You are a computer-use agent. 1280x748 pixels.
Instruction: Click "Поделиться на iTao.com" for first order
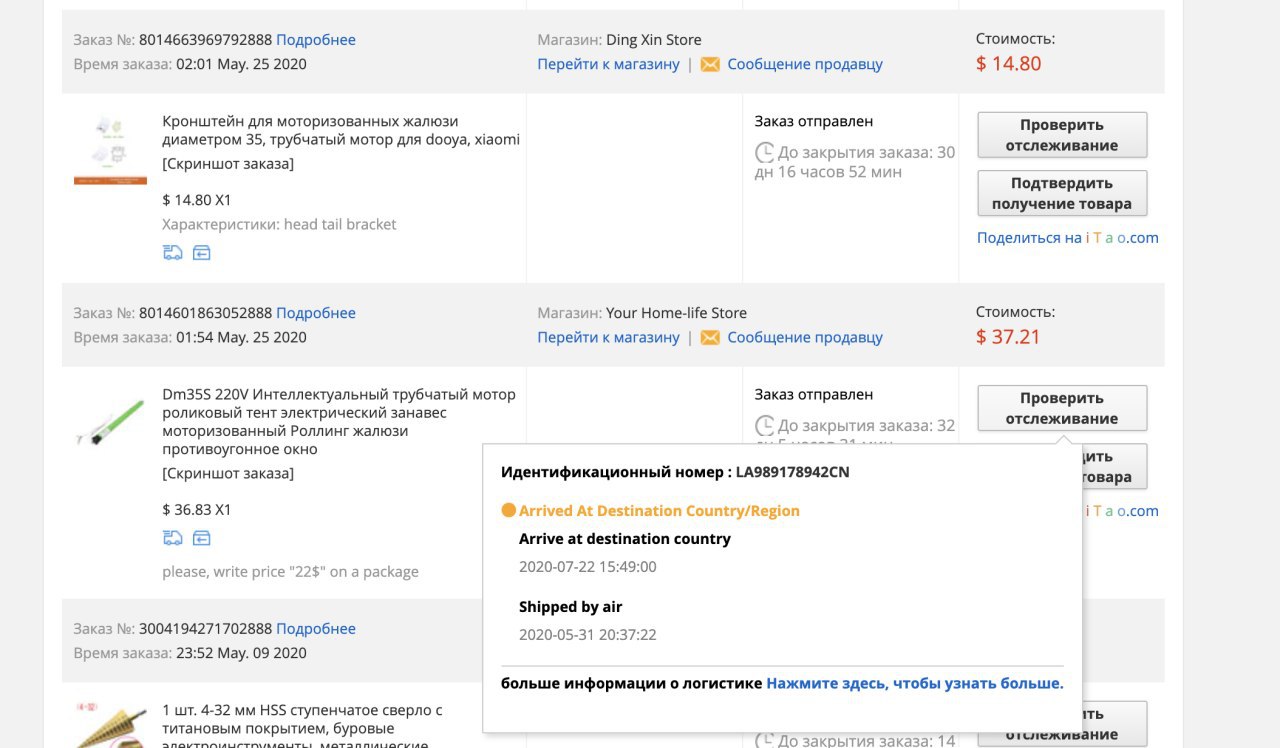pos(1068,238)
